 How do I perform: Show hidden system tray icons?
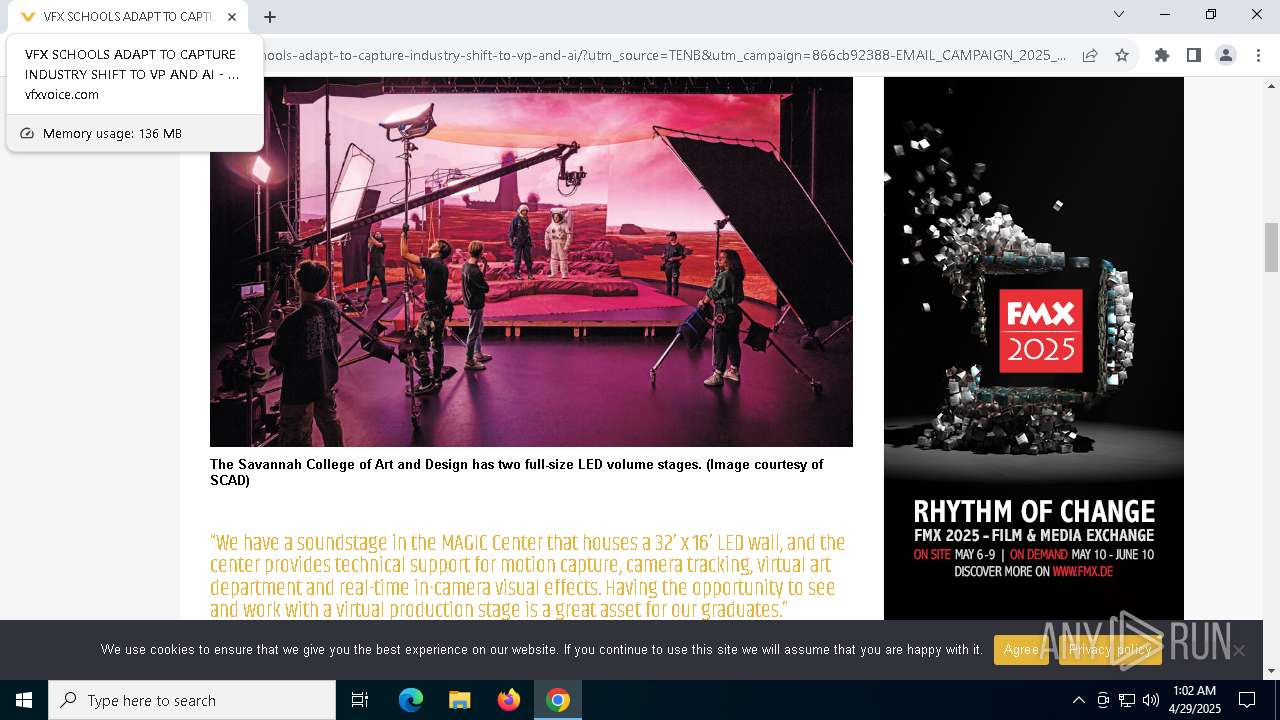pyautogui.click(x=1078, y=700)
